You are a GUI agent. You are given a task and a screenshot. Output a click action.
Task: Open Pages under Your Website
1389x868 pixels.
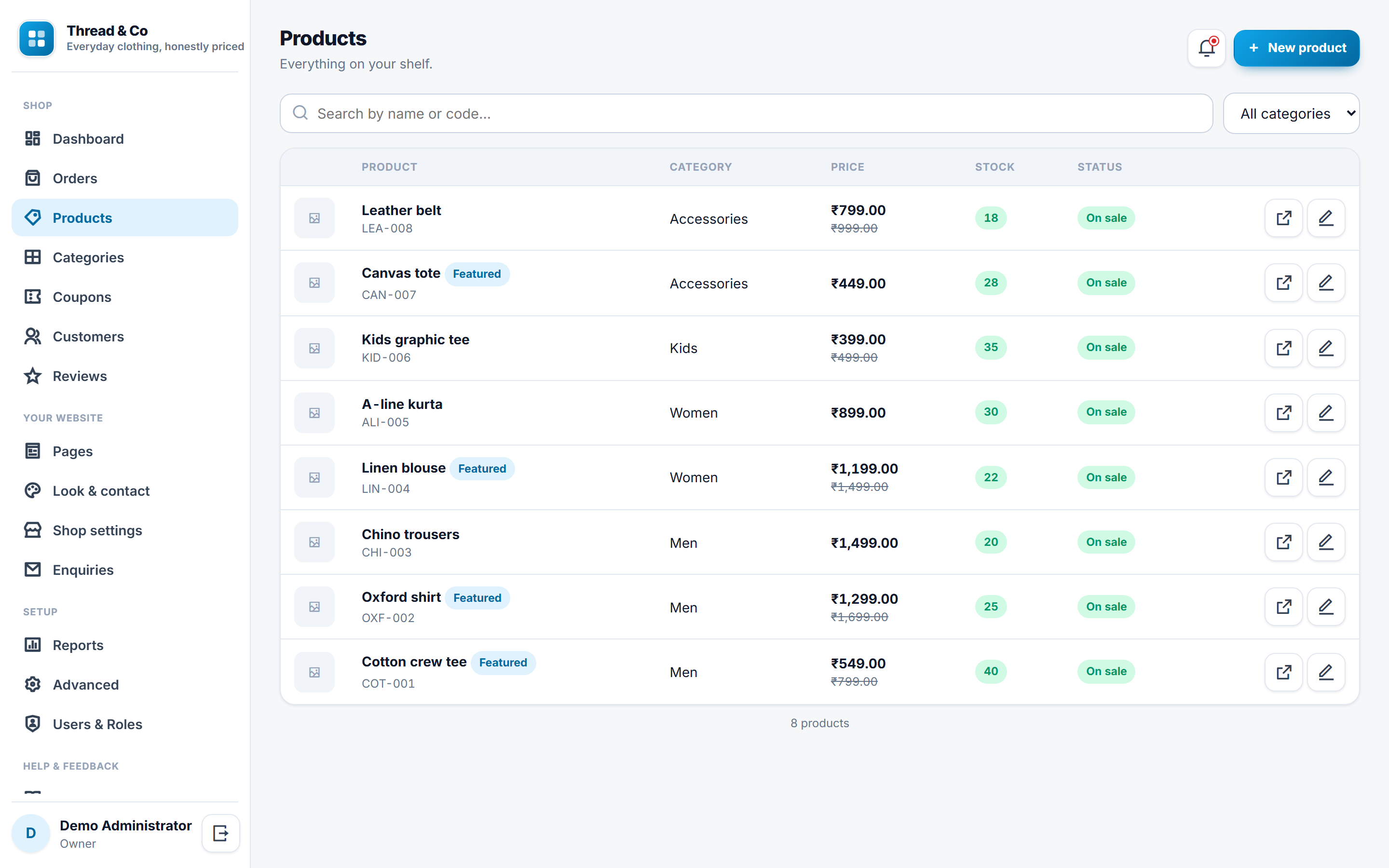[124, 451]
